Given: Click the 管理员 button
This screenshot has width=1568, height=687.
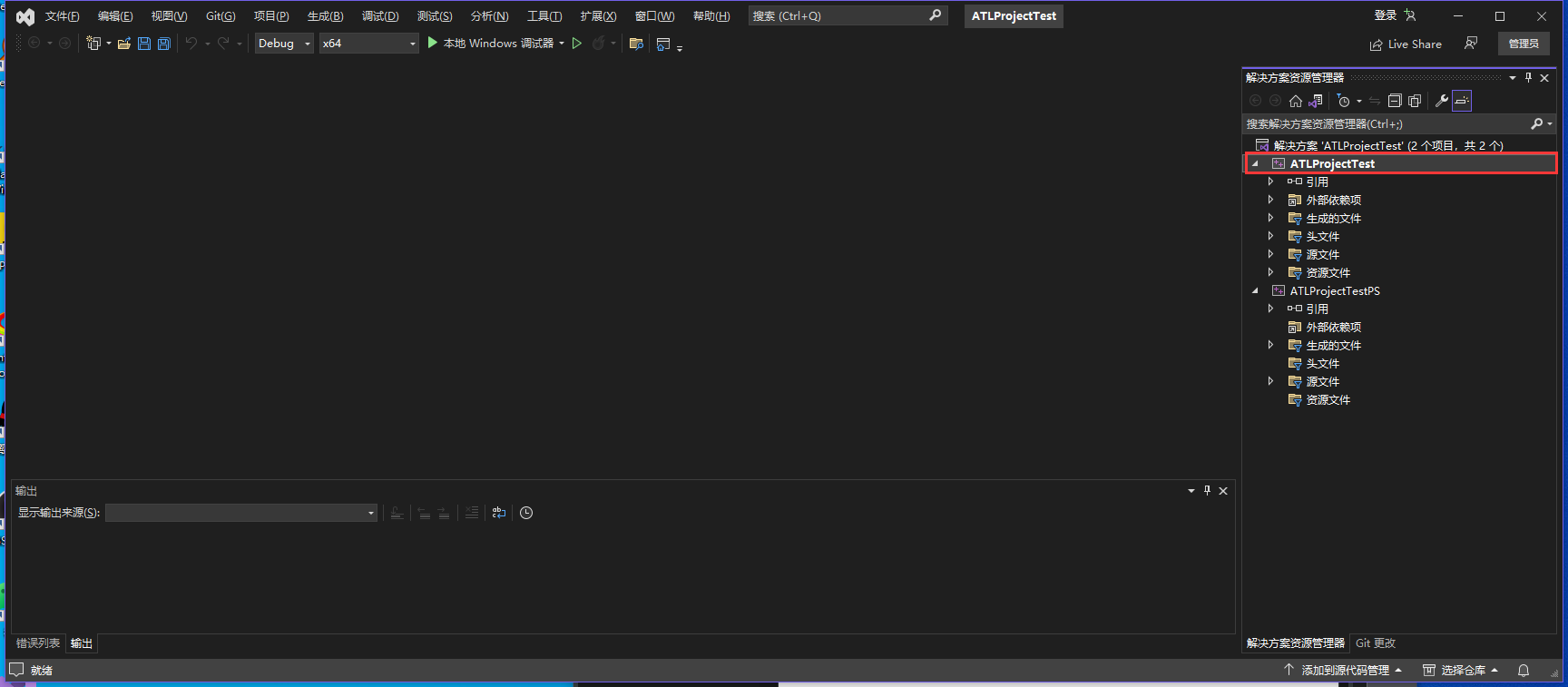Looking at the screenshot, I should [1524, 44].
